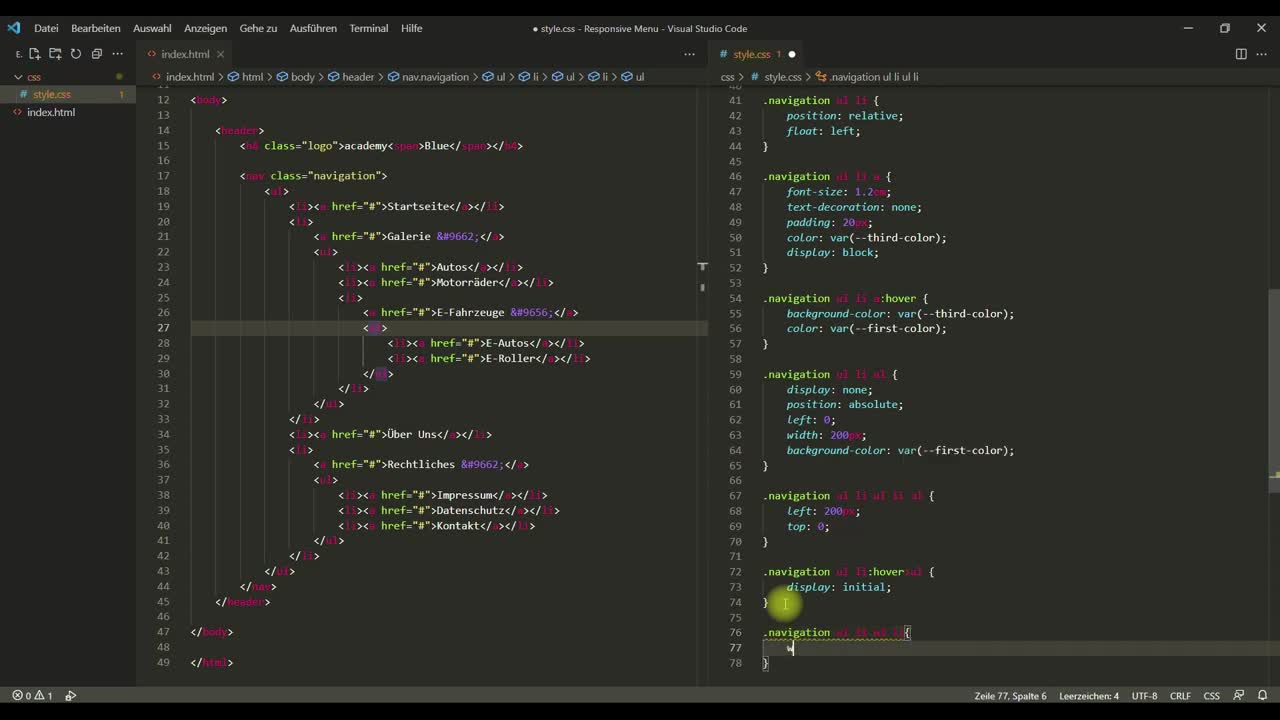The width and height of the screenshot is (1280, 720).
Task: Change file encoding UTF-8
Action: click(1145, 695)
